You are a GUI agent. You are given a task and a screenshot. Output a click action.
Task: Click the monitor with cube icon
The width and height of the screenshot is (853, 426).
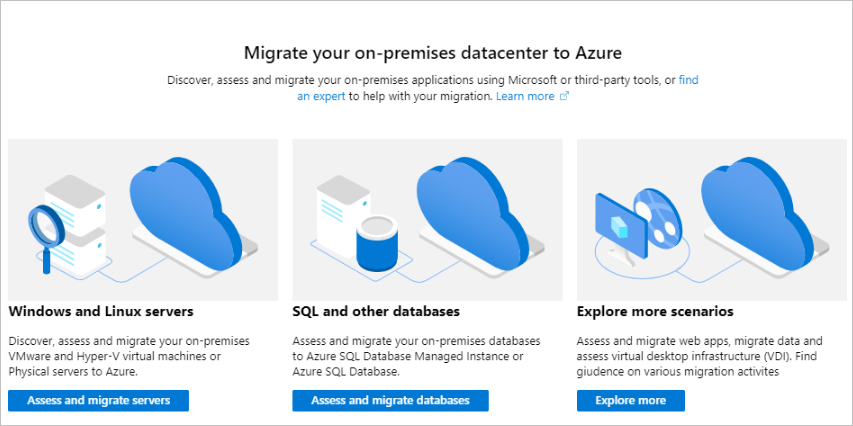coord(617,218)
